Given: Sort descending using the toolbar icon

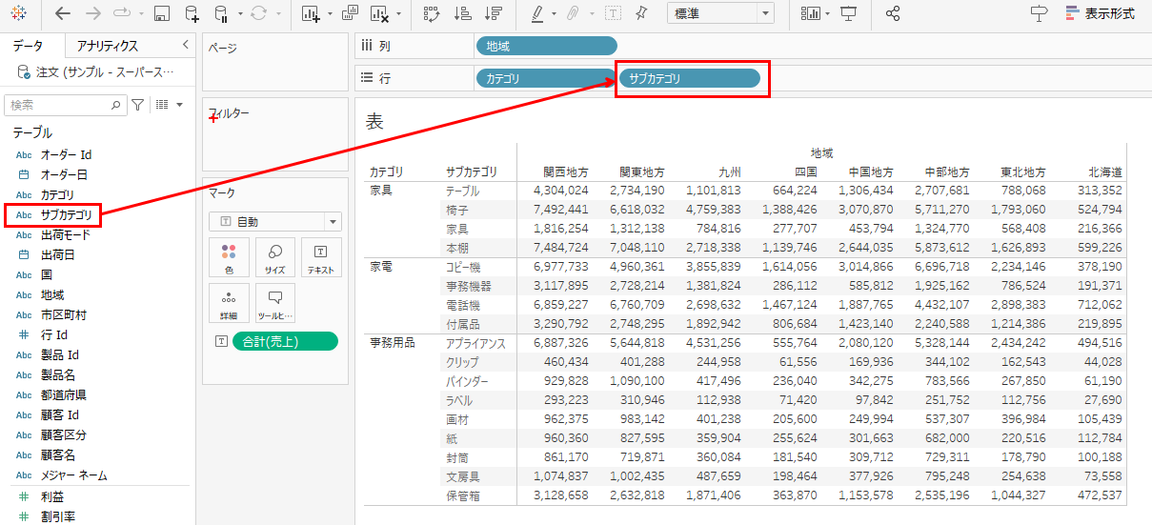Looking at the screenshot, I should (x=494, y=13).
